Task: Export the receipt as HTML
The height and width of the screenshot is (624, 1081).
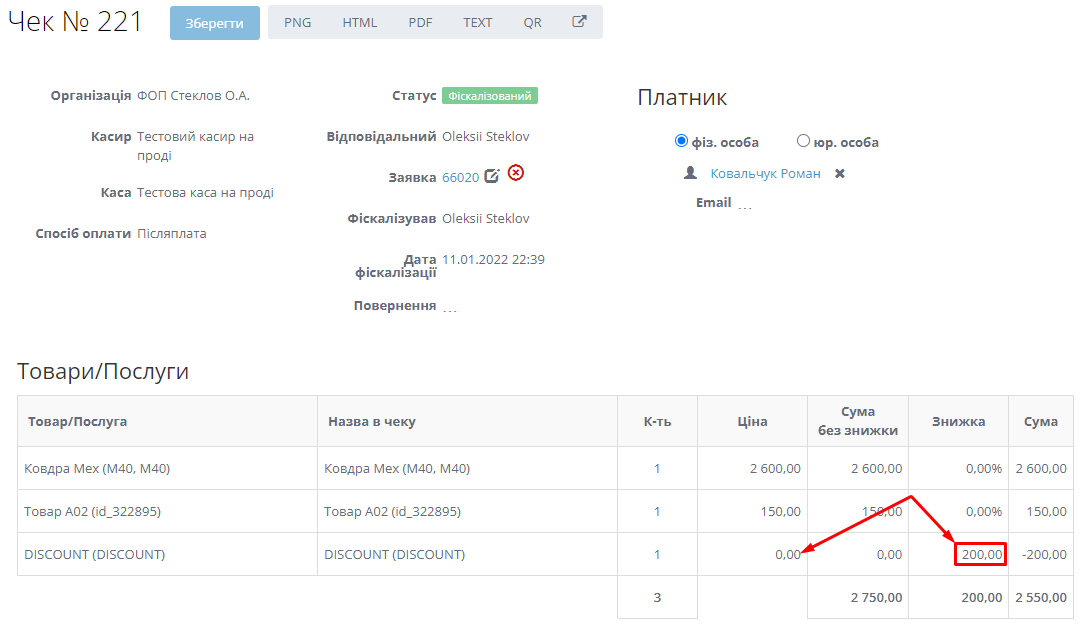Action: 360,22
